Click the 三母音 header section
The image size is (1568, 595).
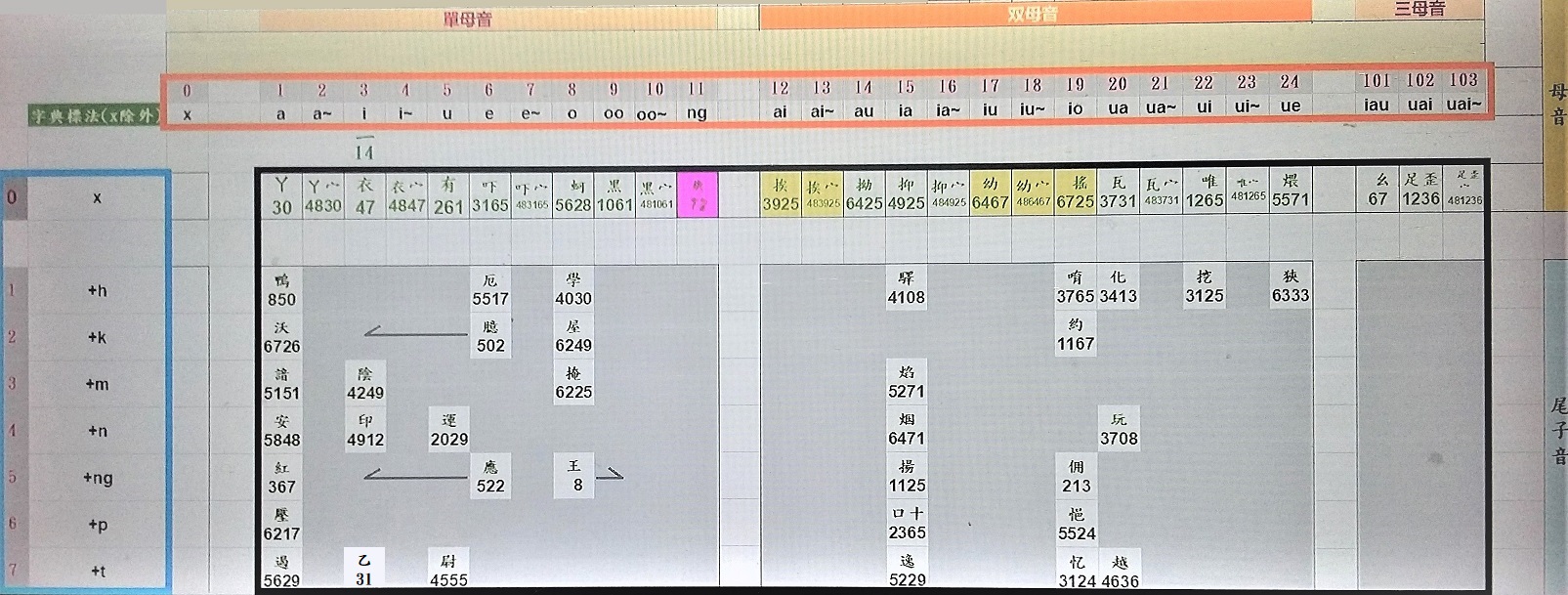(x=1420, y=9)
